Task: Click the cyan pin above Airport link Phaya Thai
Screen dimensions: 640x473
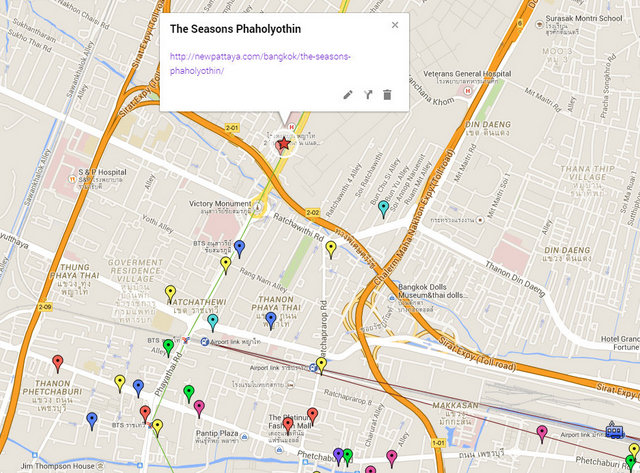Action: (x=213, y=322)
